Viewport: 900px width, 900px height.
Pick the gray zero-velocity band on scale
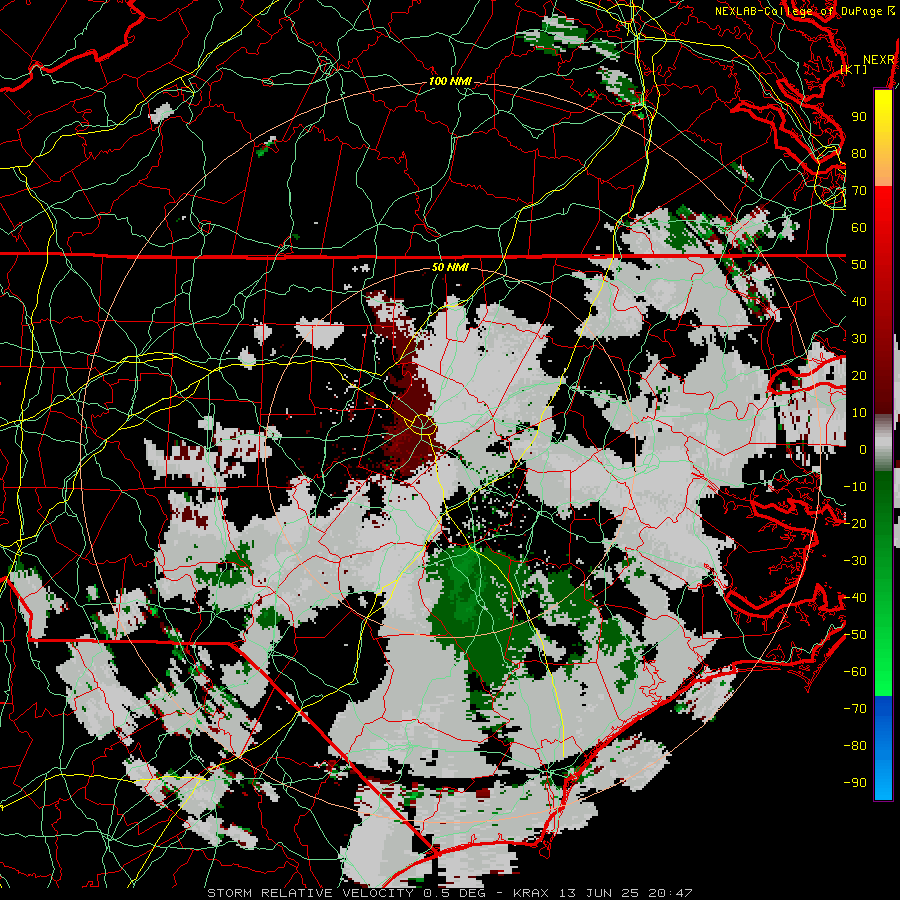(x=883, y=443)
